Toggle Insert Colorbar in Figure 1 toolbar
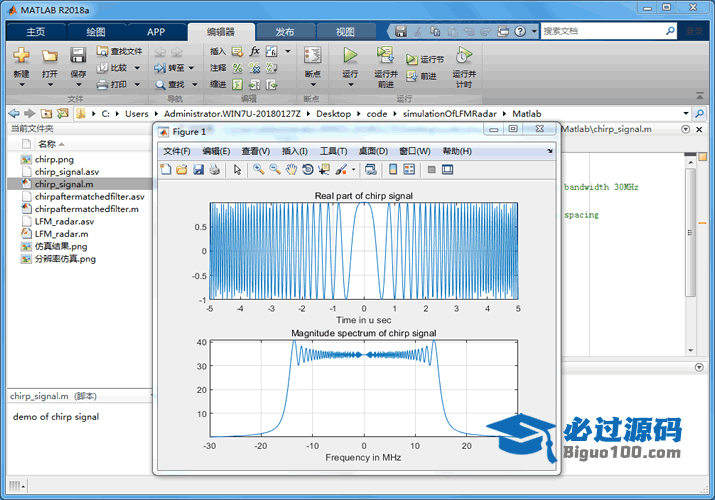 (393, 170)
